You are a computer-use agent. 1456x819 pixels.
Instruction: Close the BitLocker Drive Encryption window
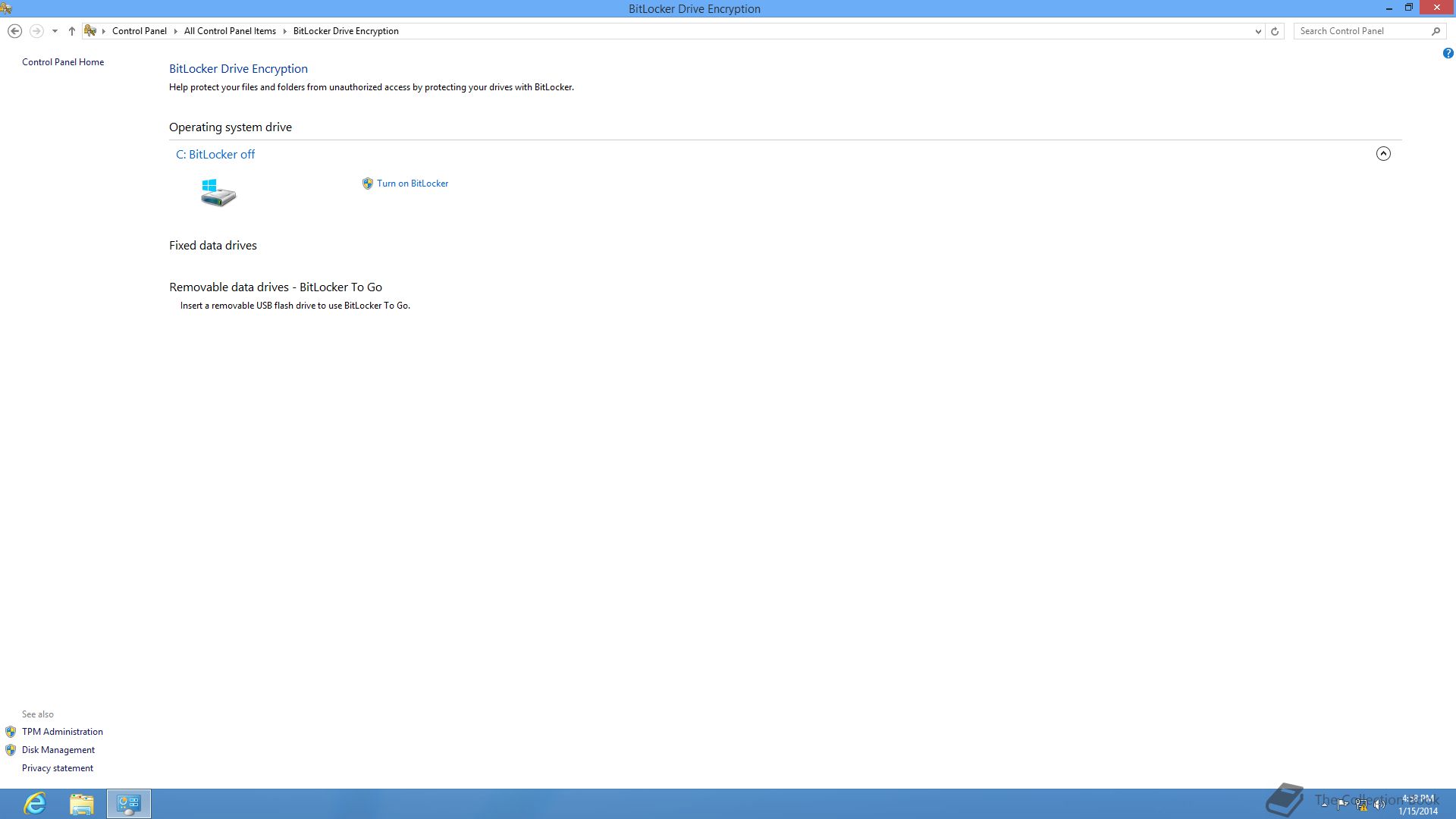1437,8
